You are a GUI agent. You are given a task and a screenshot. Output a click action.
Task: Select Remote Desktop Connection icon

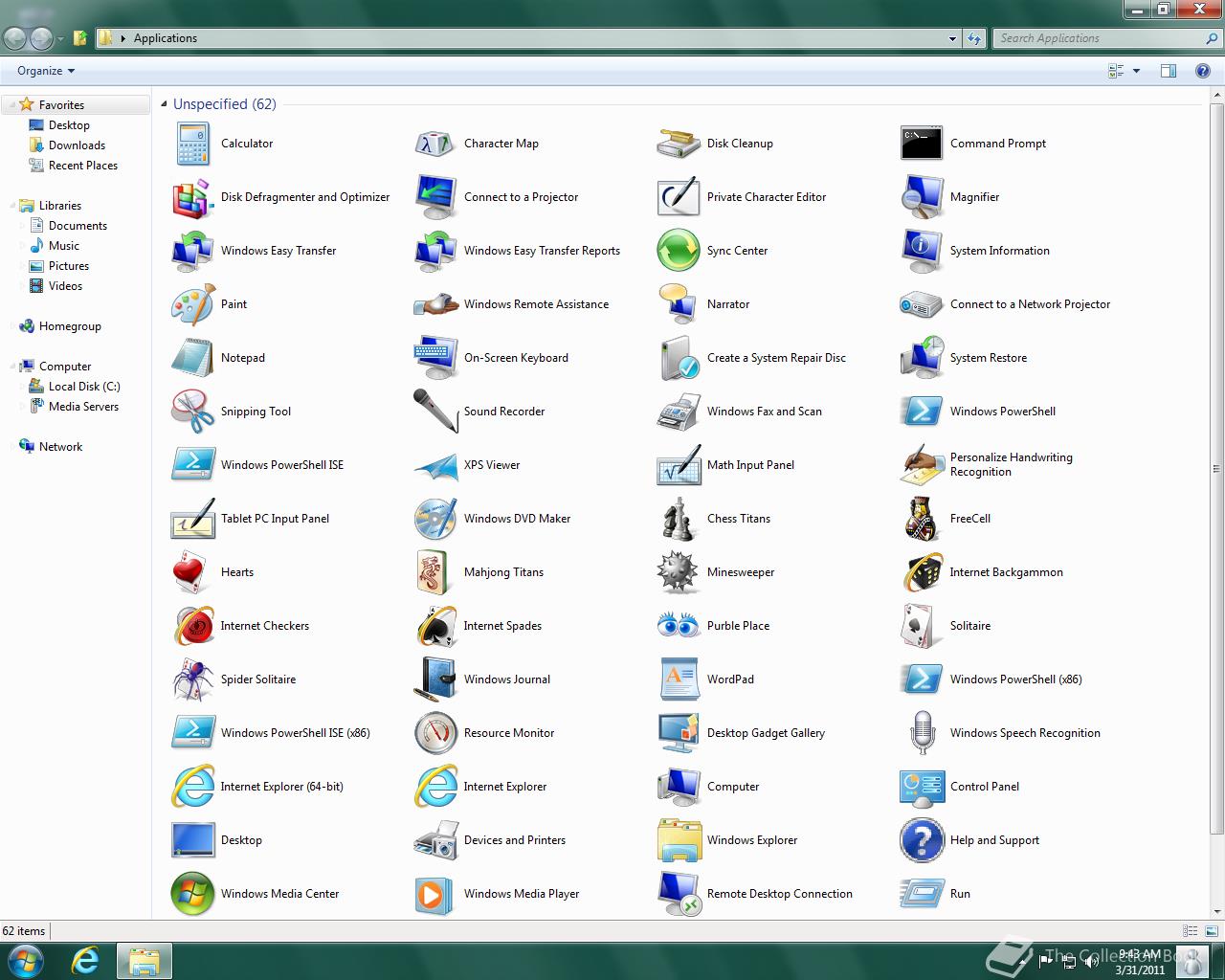(679, 894)
